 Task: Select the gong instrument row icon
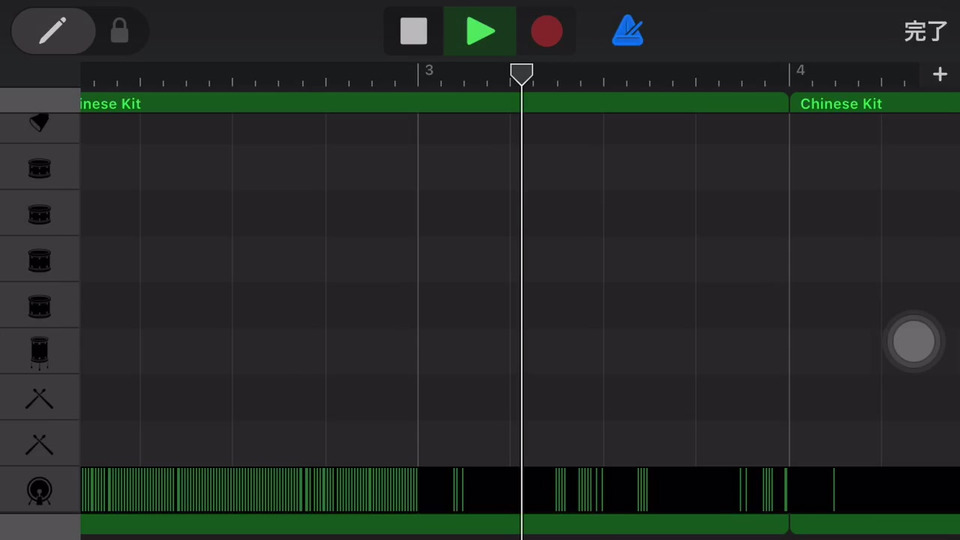coord(40,491)
